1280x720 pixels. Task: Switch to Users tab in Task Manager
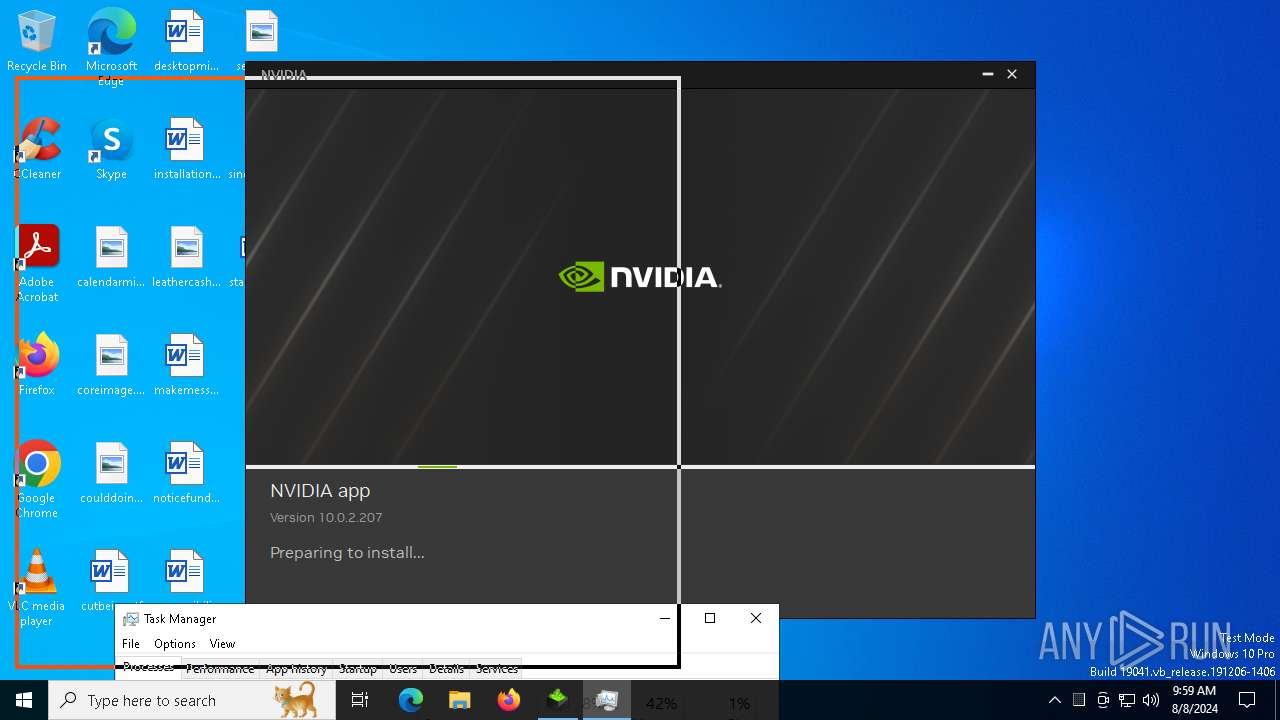403,669
